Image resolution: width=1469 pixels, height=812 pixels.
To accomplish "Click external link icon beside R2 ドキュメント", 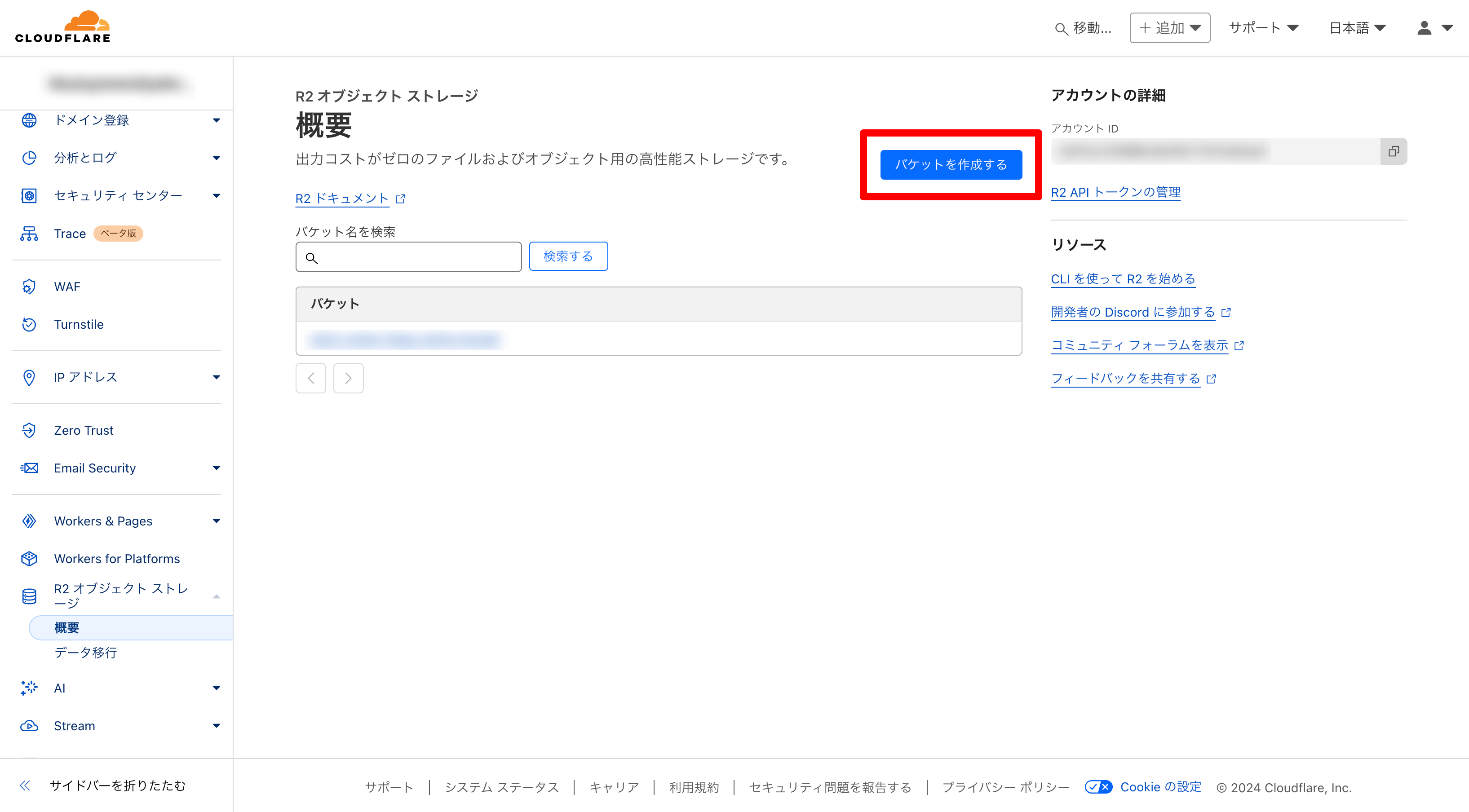I will tap(400, 199).
